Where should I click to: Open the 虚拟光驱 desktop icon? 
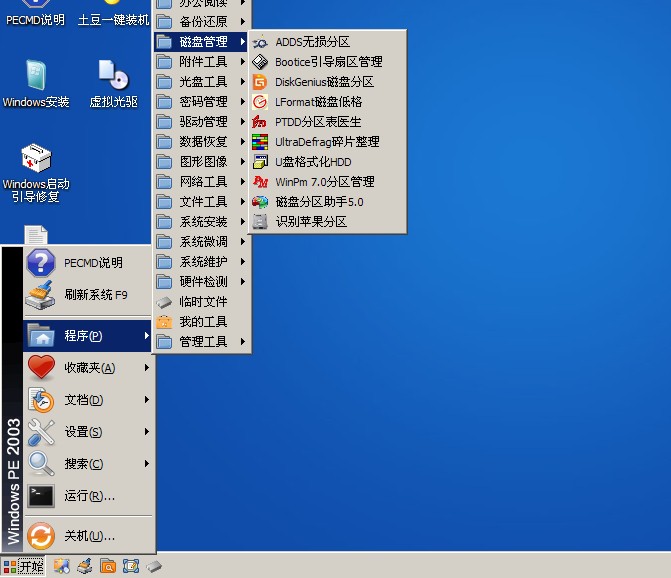[x=113, y=83]
